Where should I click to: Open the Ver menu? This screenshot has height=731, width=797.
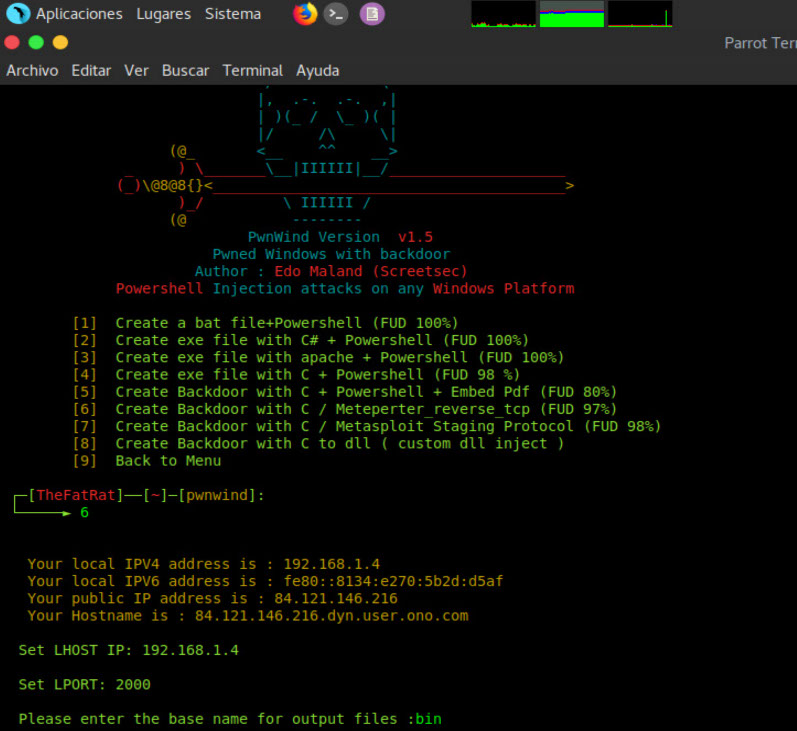136,71
